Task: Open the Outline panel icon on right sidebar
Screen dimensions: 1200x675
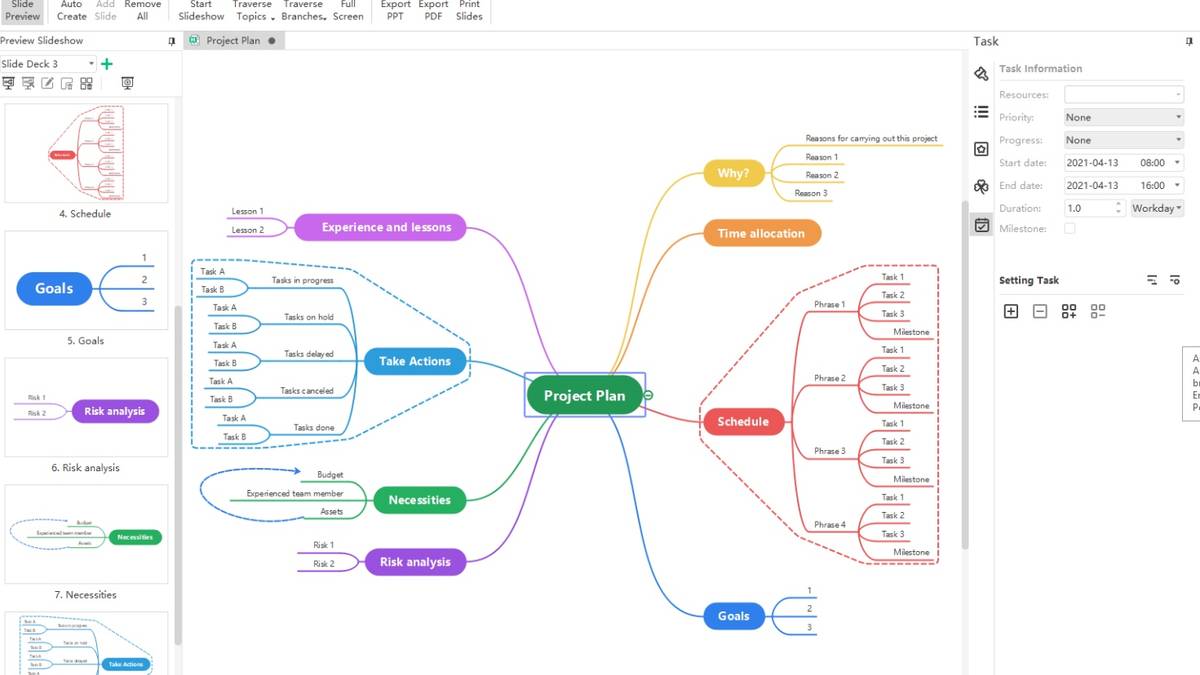Action: pos(981,111)
